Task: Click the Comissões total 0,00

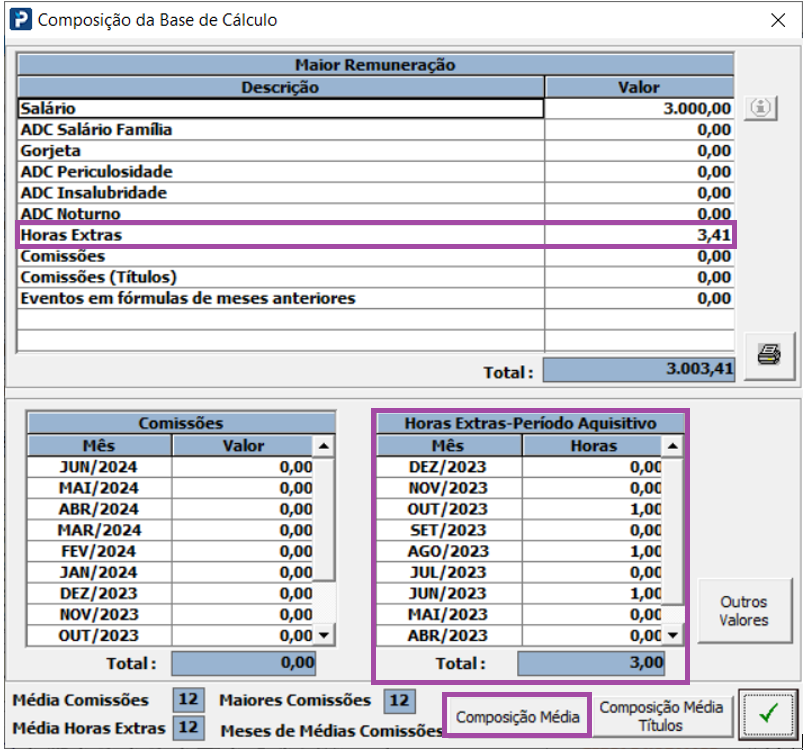Action: 244,663
